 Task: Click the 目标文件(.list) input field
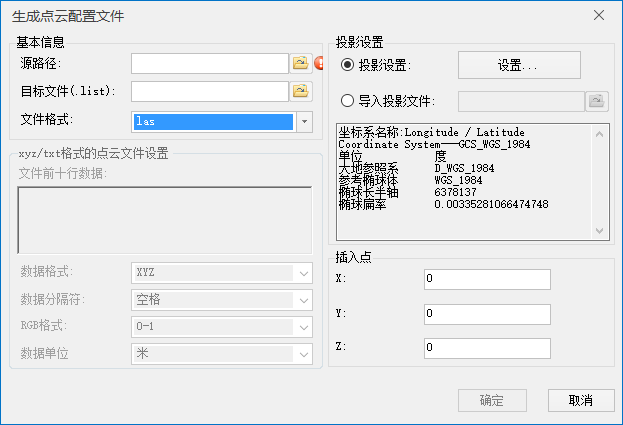[209, 92]
